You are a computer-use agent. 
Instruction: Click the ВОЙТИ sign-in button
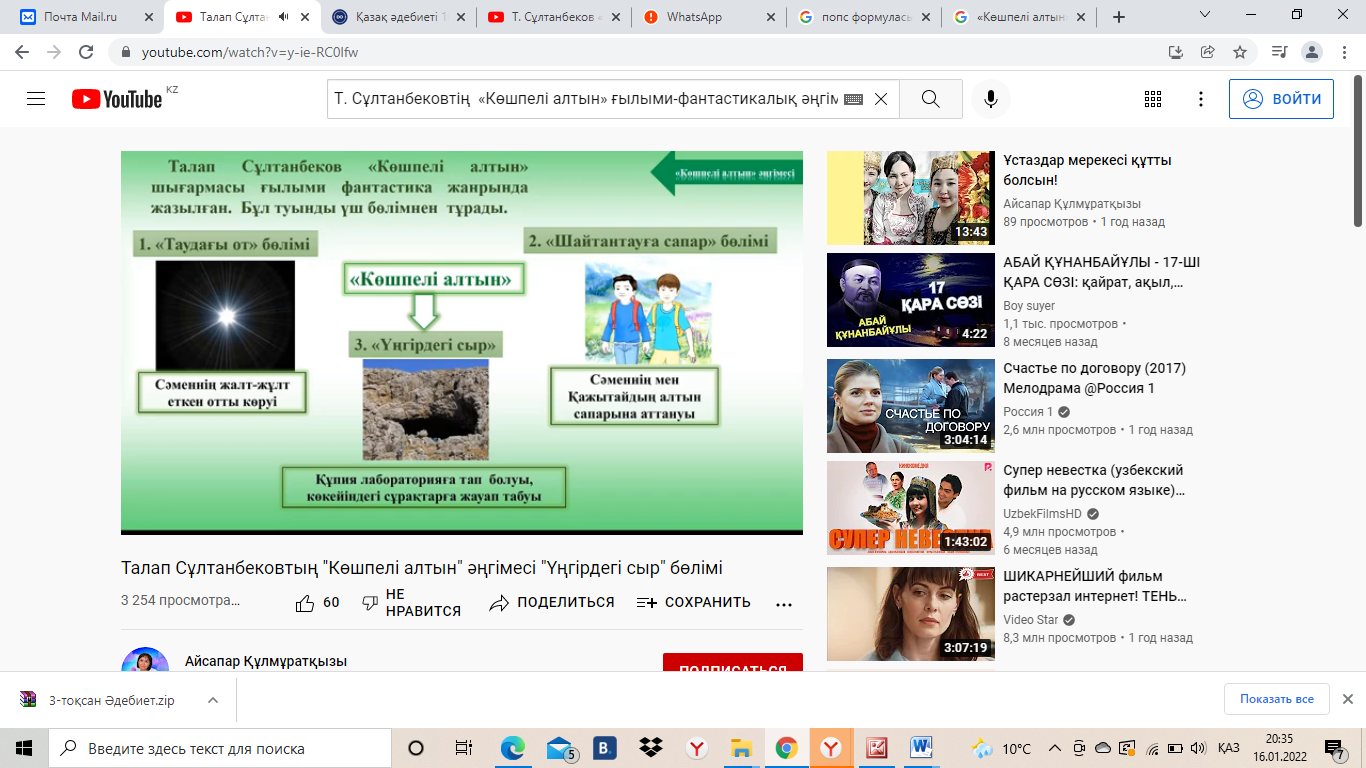[x=1281, y=99]
